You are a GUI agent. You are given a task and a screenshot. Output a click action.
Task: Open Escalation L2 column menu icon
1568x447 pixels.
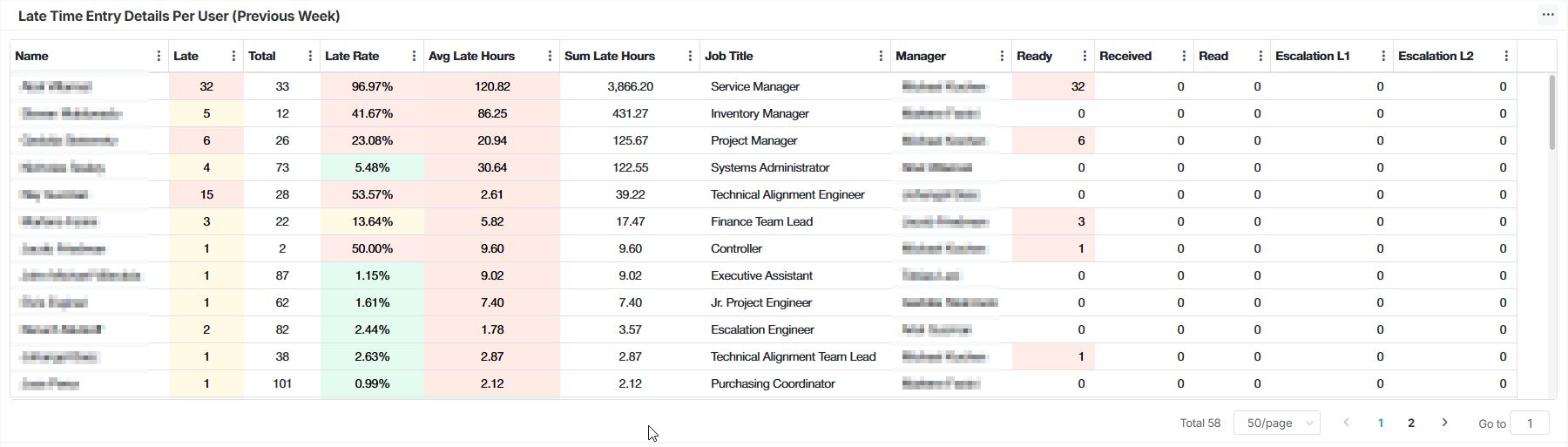click(1506, 56)
